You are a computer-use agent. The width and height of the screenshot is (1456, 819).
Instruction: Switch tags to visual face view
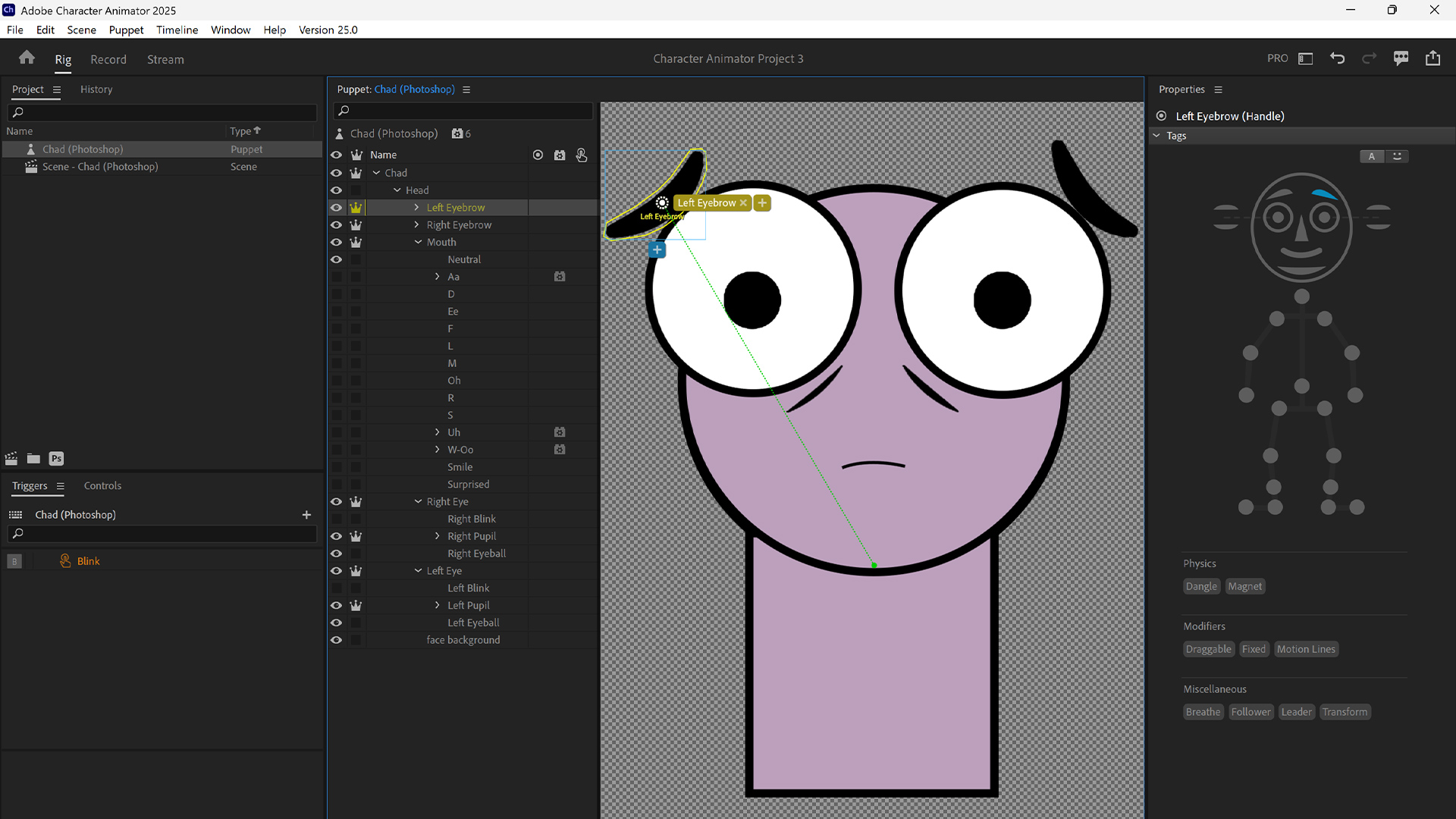coord(1397,156)
